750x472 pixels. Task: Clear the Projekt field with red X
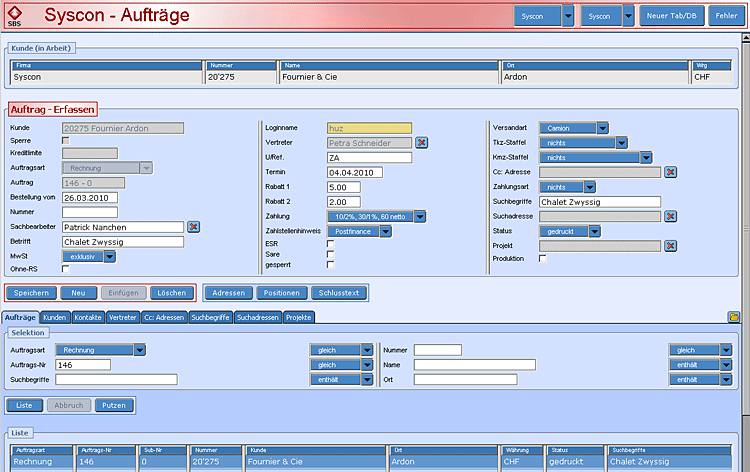[x=670, y=246]
